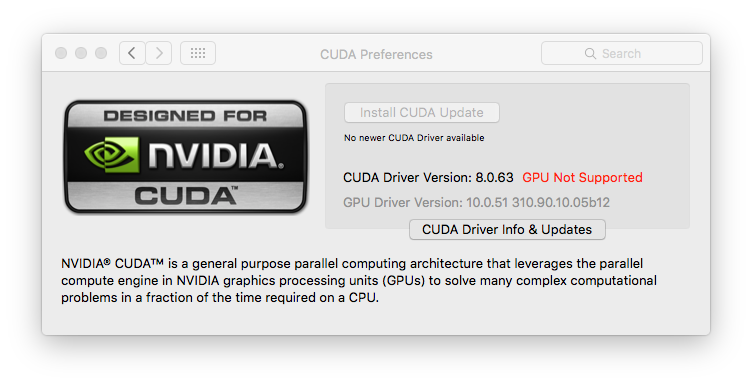The height and width of the screenshot is (385, 752).
Task: Close the CUDA Preferences window
Action: [61, 53]
